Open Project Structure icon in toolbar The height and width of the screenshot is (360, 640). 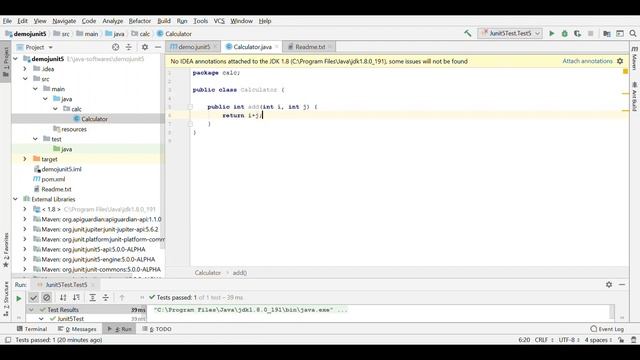607,33
